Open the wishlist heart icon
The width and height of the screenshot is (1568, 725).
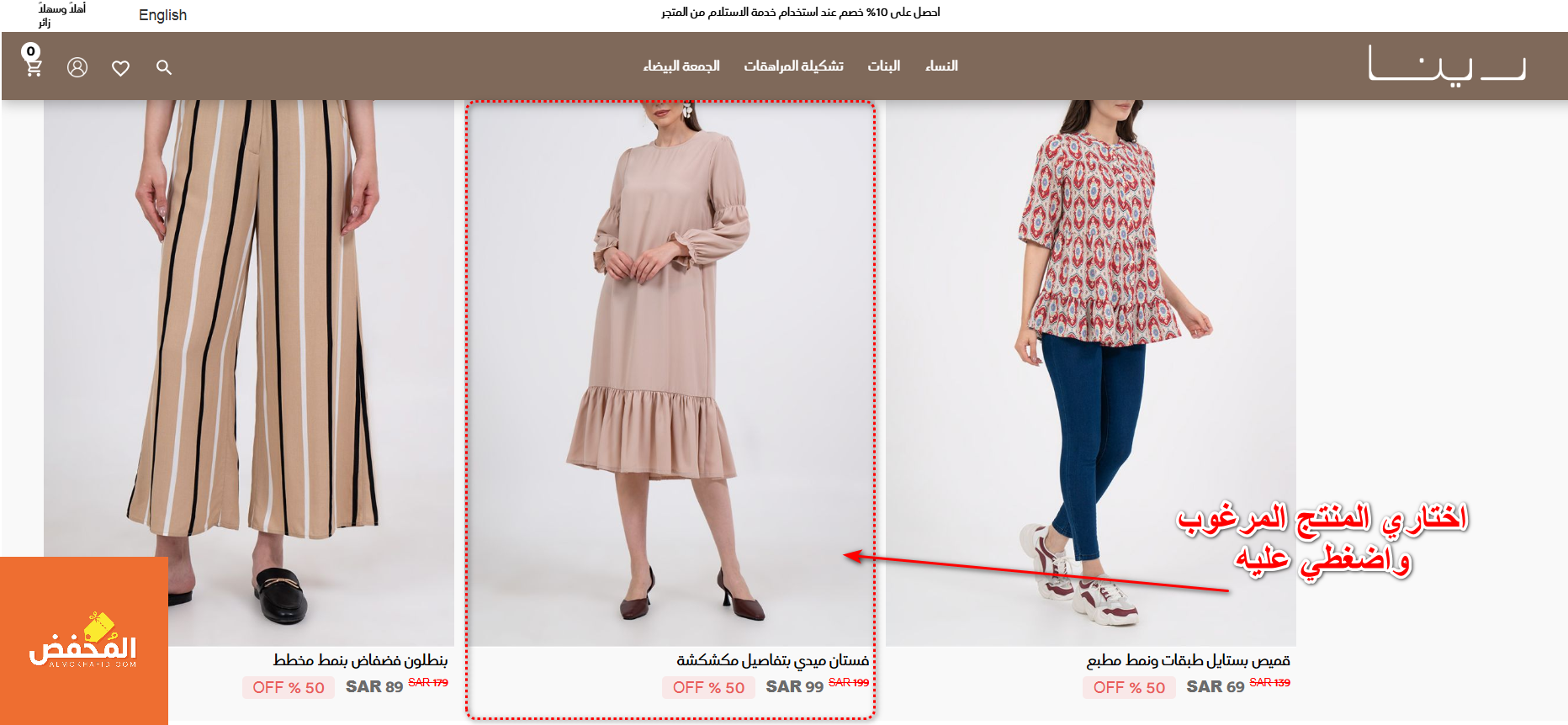click(x=121, y=68)
